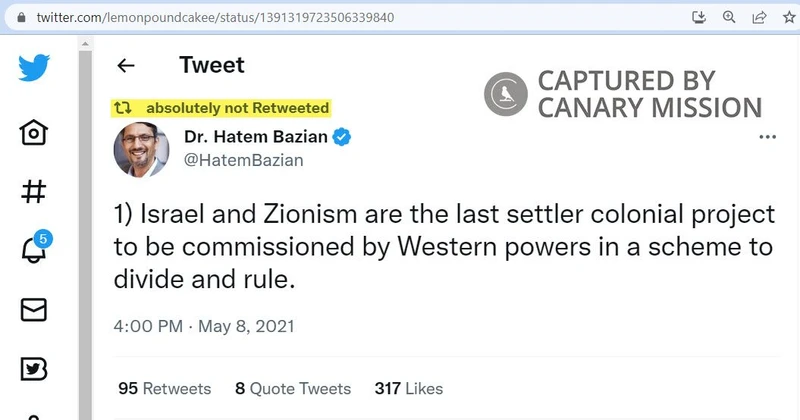Bookmark this page with the star icon
The height and width of the screenshot is (420, 800).
787,17
